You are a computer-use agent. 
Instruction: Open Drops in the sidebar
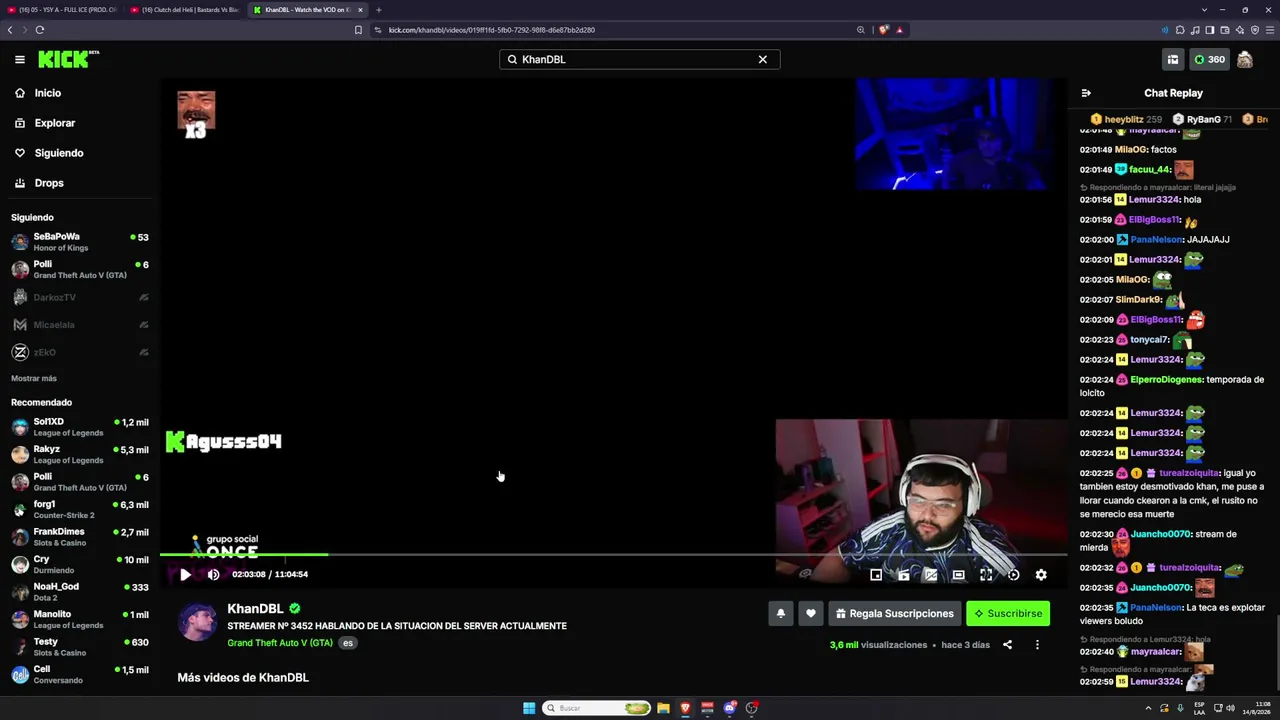coord(49,183)
